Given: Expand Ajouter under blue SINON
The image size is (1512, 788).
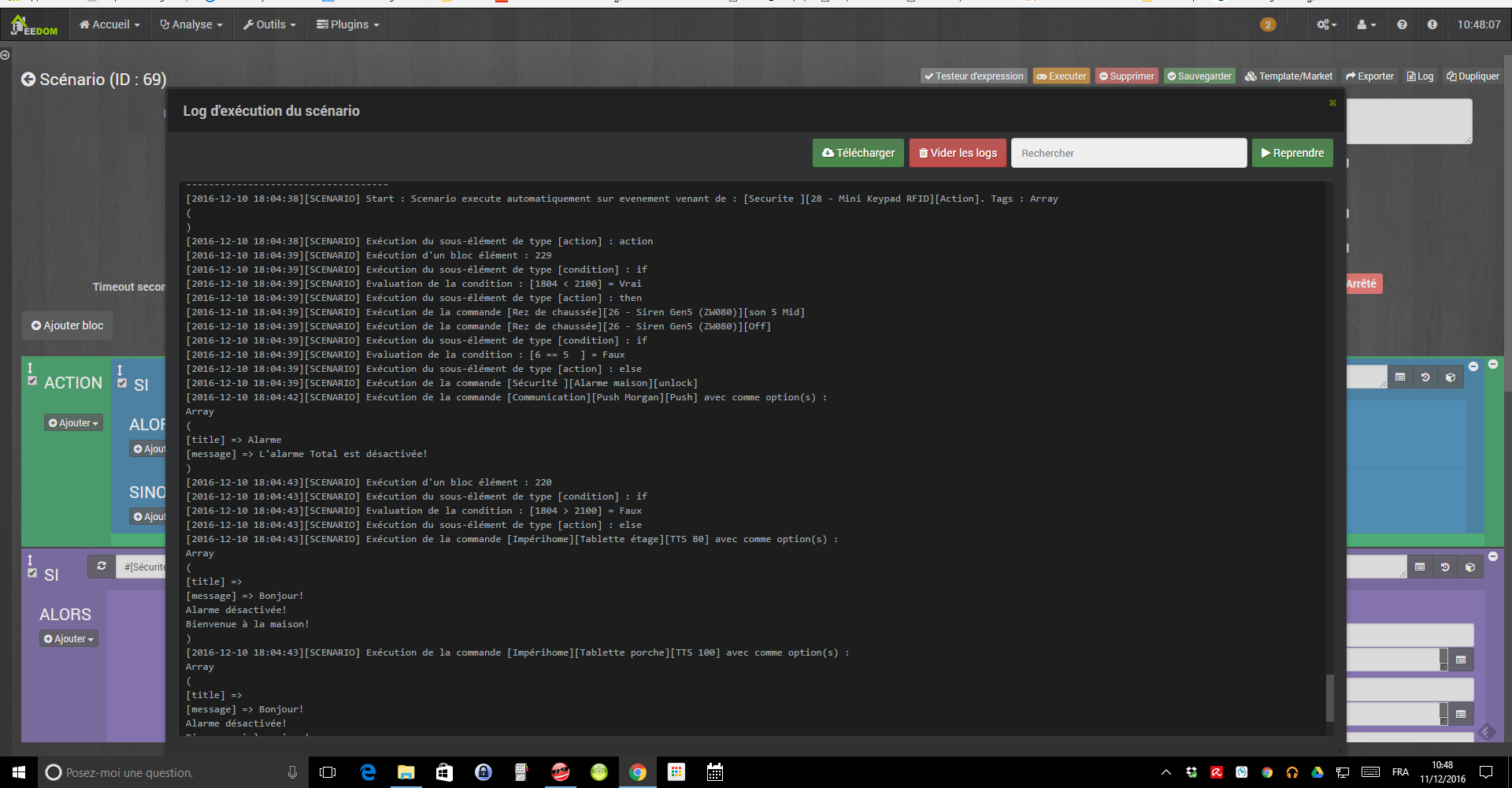Looking at the screenshot, I should pos(148,517).
